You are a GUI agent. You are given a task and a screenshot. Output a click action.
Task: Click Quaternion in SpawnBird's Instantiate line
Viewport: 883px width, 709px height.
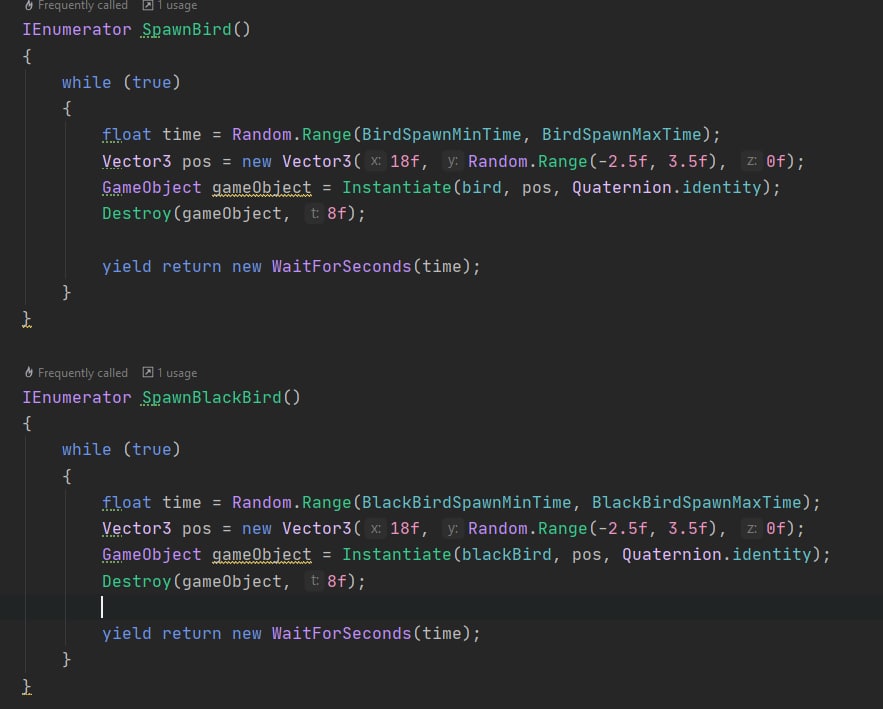622,188
